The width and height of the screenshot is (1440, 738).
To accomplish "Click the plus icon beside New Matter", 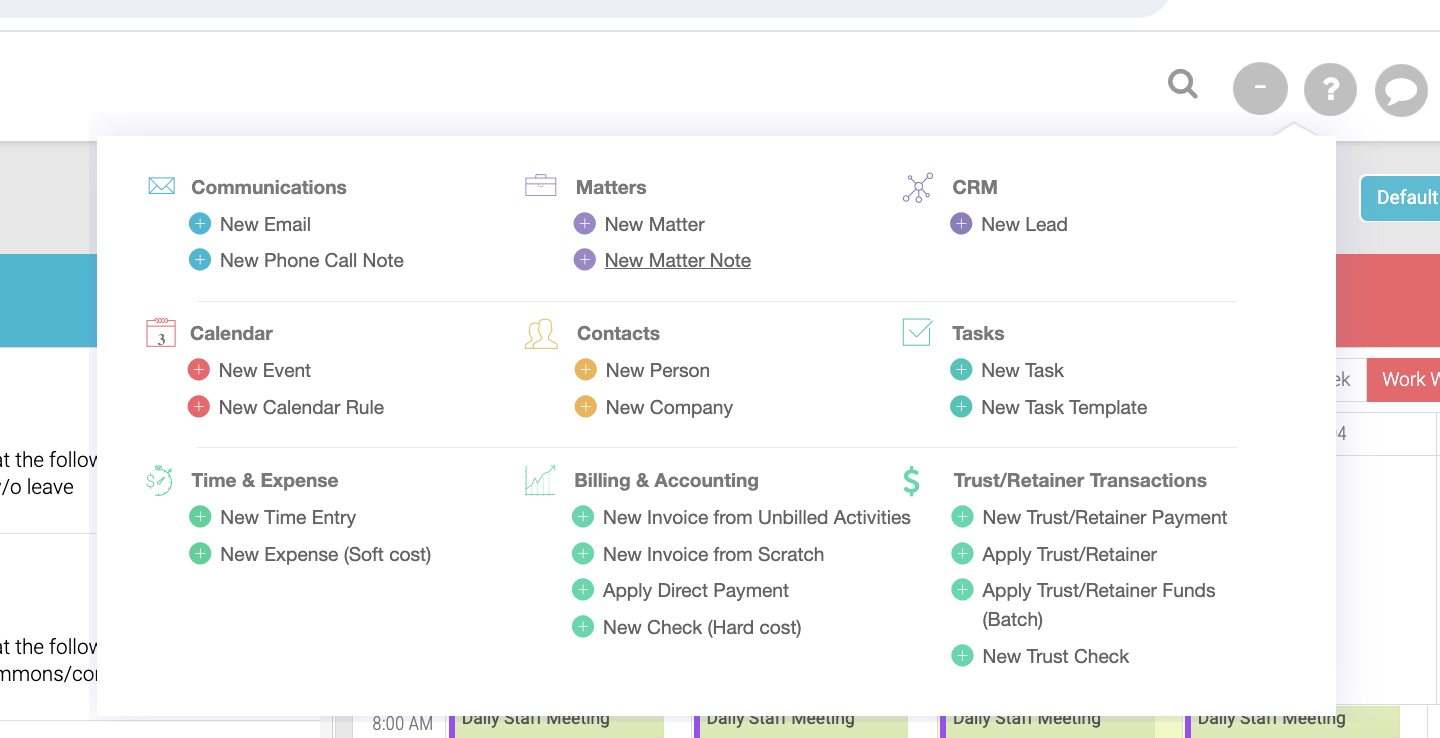I will point(585,224).
